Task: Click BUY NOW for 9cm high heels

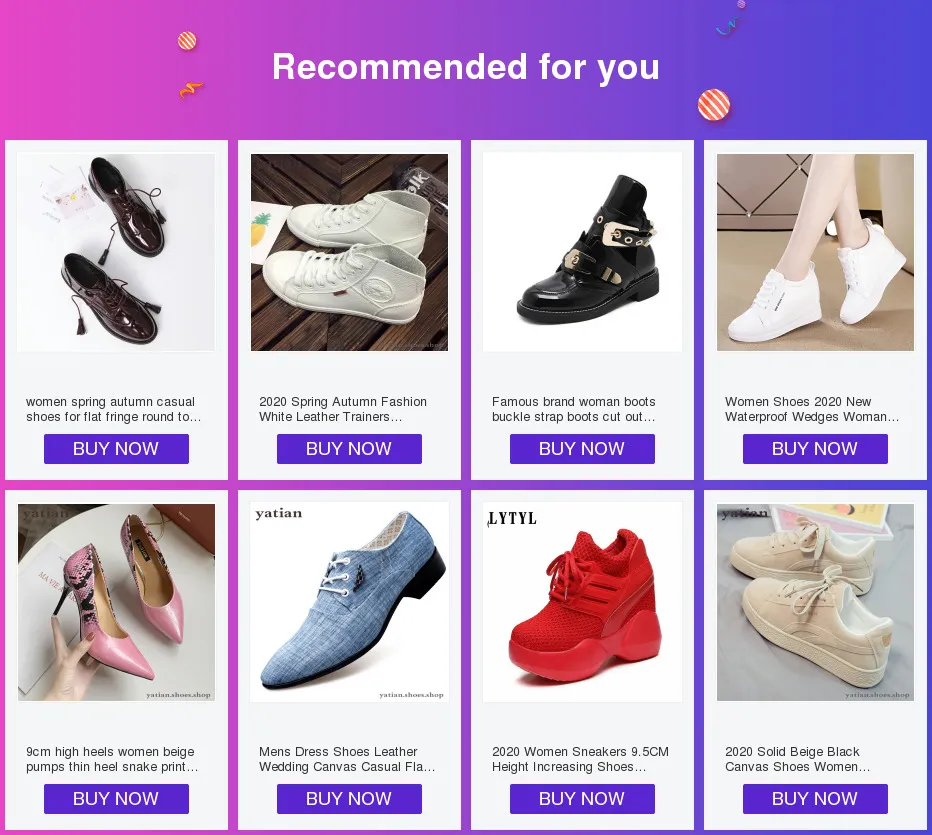Action: click(116, 799)
